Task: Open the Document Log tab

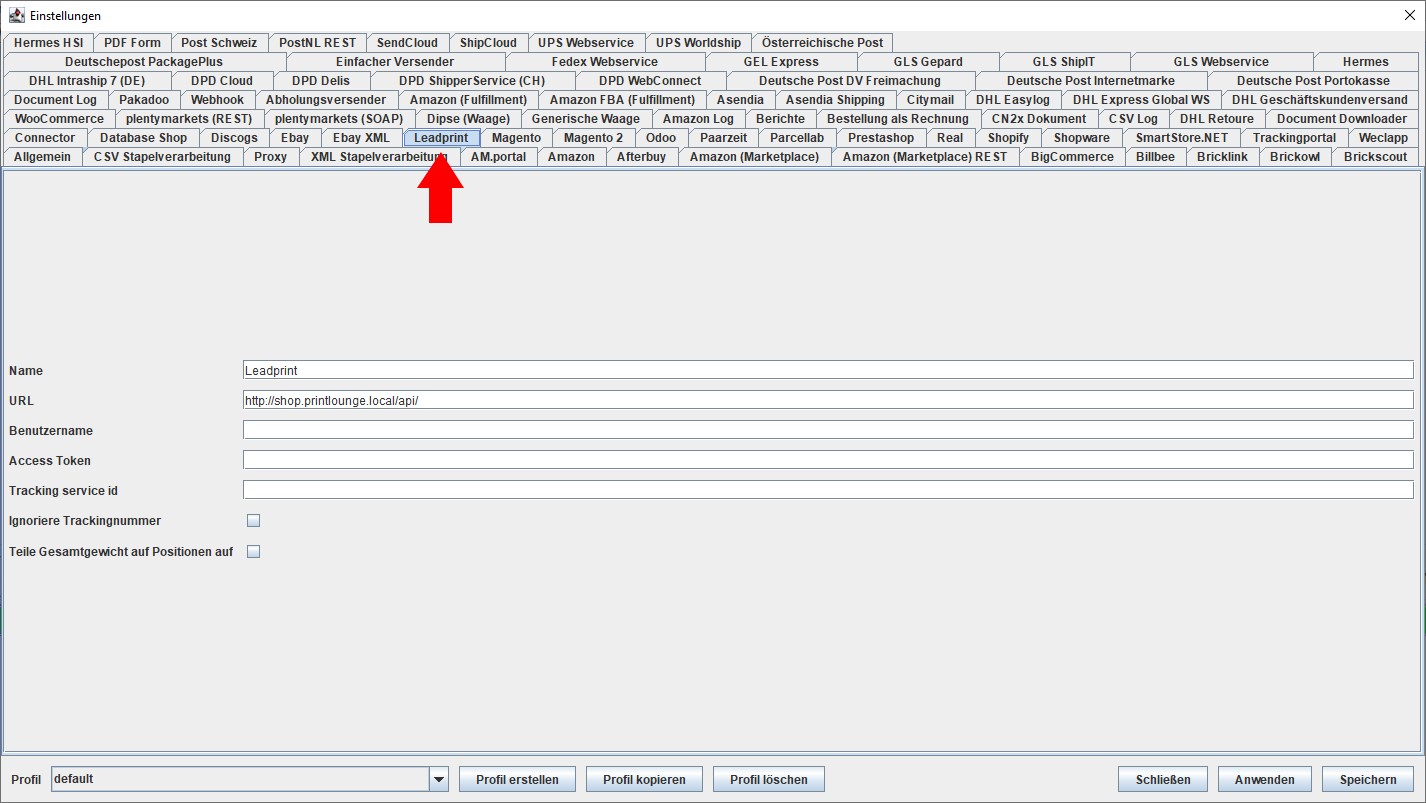Action: [x=55, y=100]
